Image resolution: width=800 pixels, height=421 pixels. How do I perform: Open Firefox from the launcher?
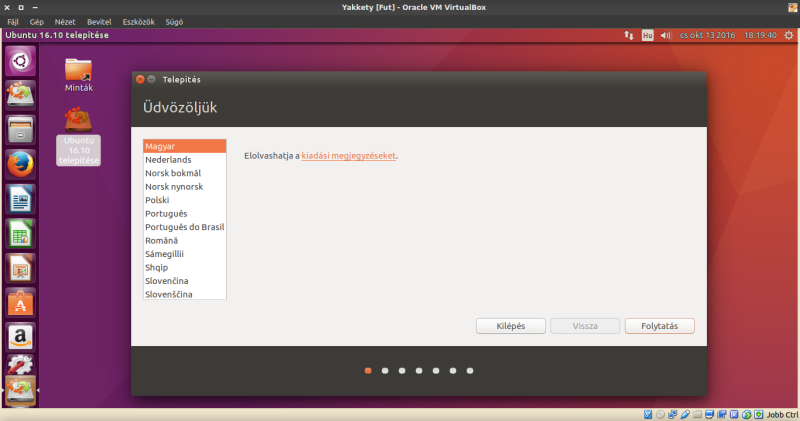point(21,163)
